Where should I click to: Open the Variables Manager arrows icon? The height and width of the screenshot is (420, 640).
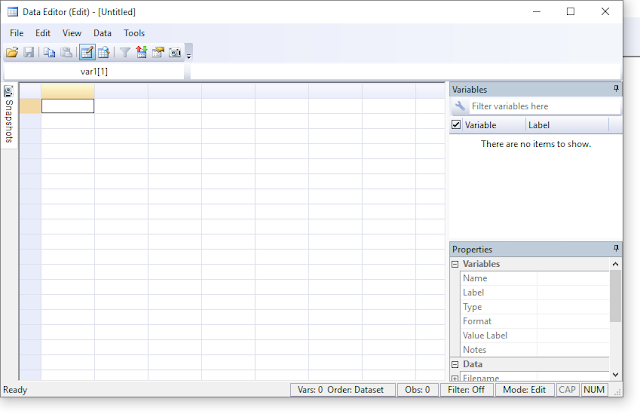click(142, 52)
